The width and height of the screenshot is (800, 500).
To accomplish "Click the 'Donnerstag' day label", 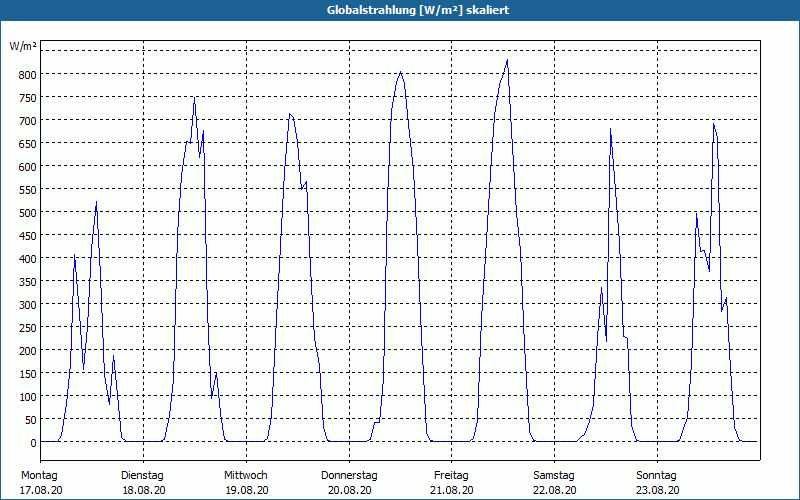I will pyautogui.click(x=349, y=476).
